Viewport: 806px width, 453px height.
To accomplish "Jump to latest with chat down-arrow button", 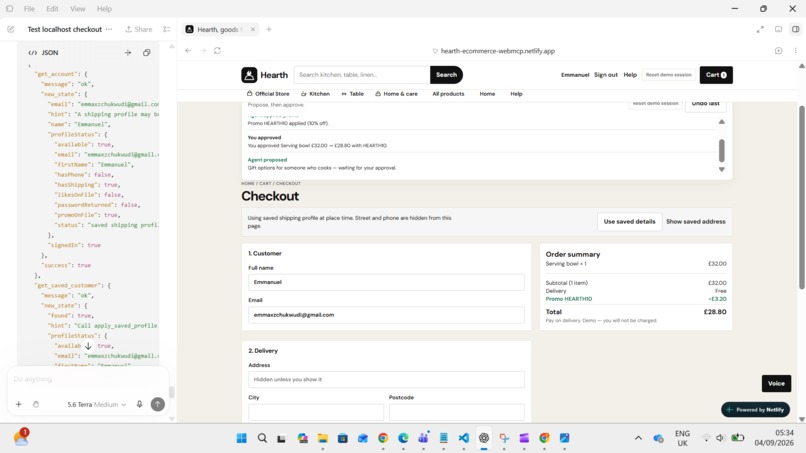I will tap(88, 346).
